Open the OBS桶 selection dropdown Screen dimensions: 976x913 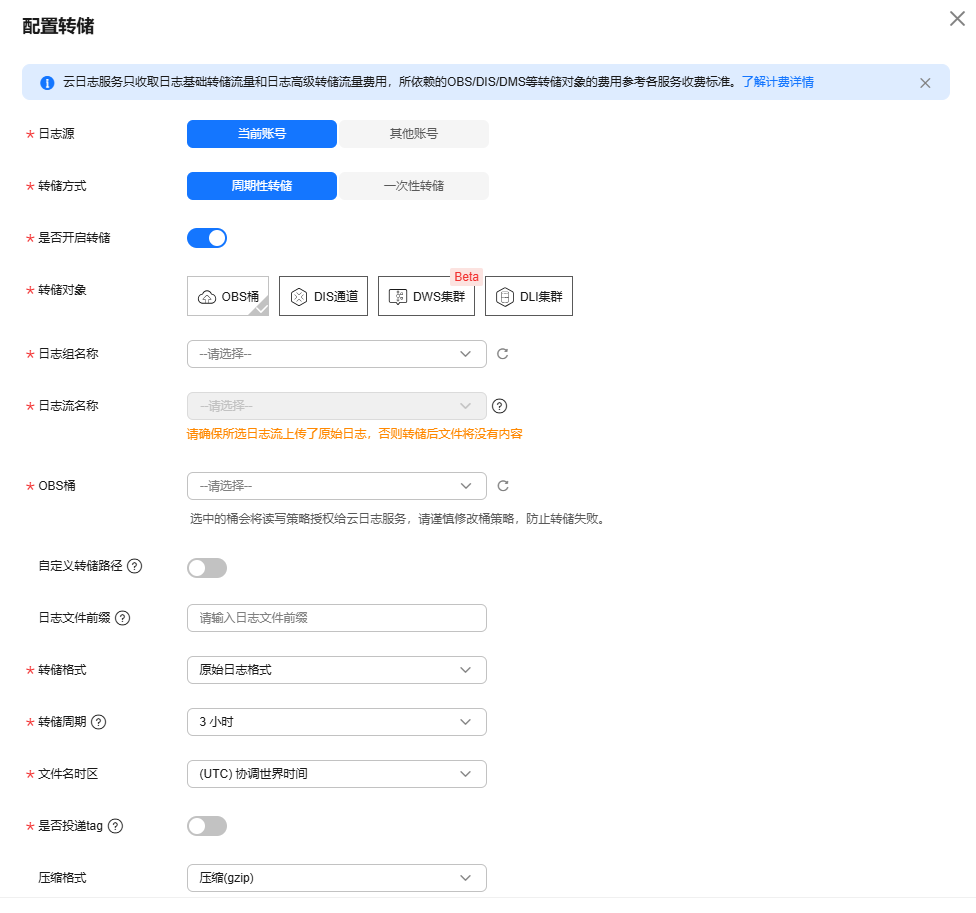[337, 486]
